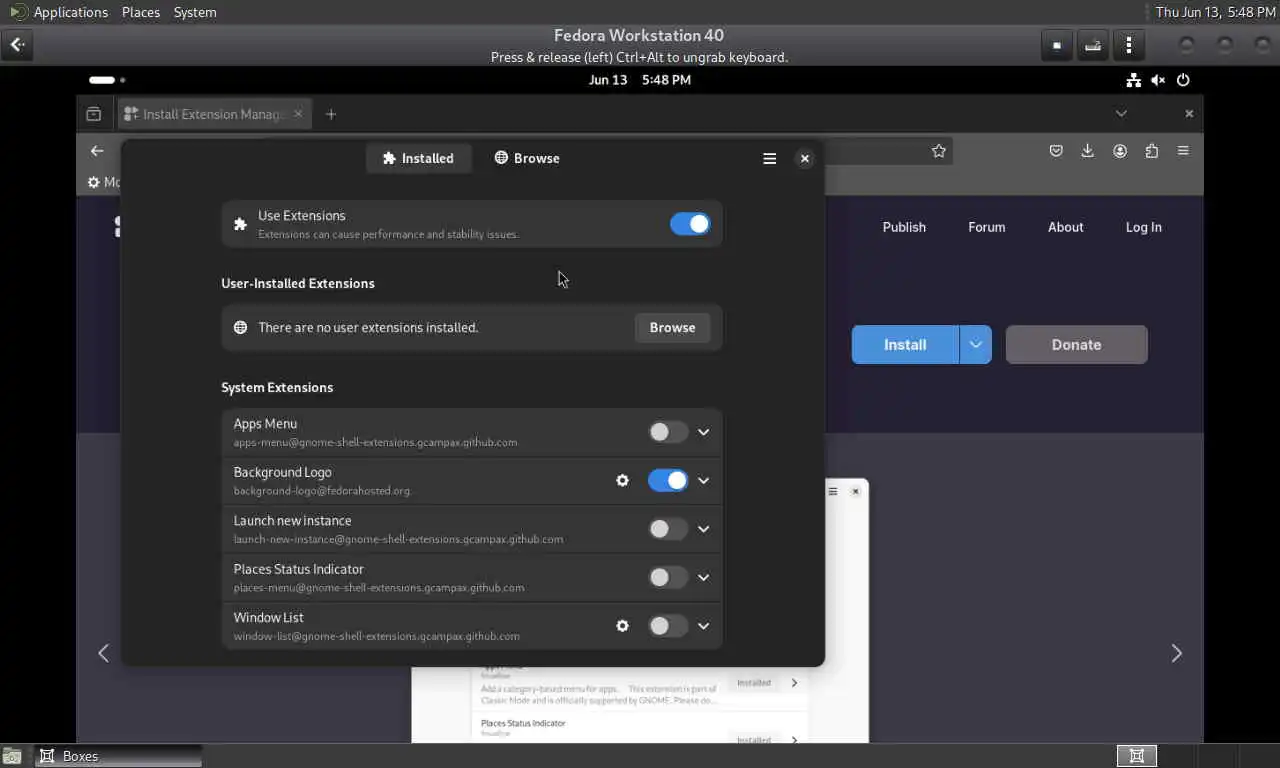
Task: Open a new Firefox tab with plus
Action: tap(331, 114)
